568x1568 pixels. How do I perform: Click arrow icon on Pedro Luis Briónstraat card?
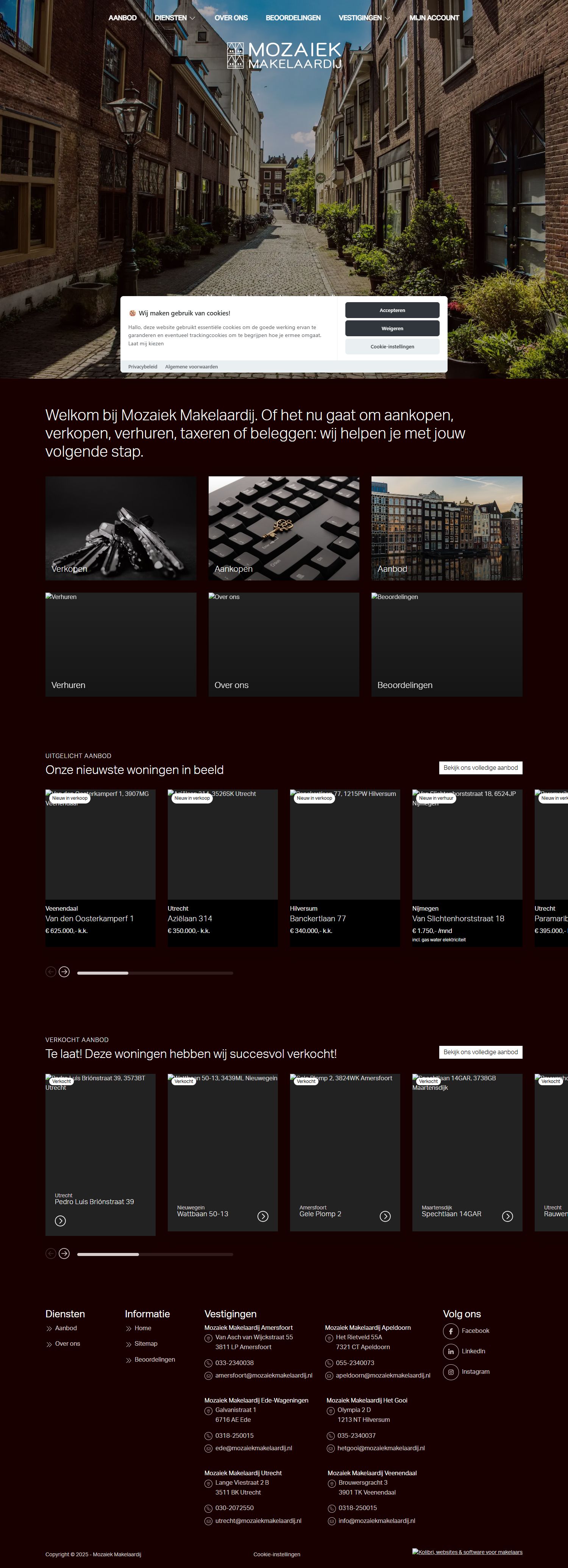tap(60, 1221)
